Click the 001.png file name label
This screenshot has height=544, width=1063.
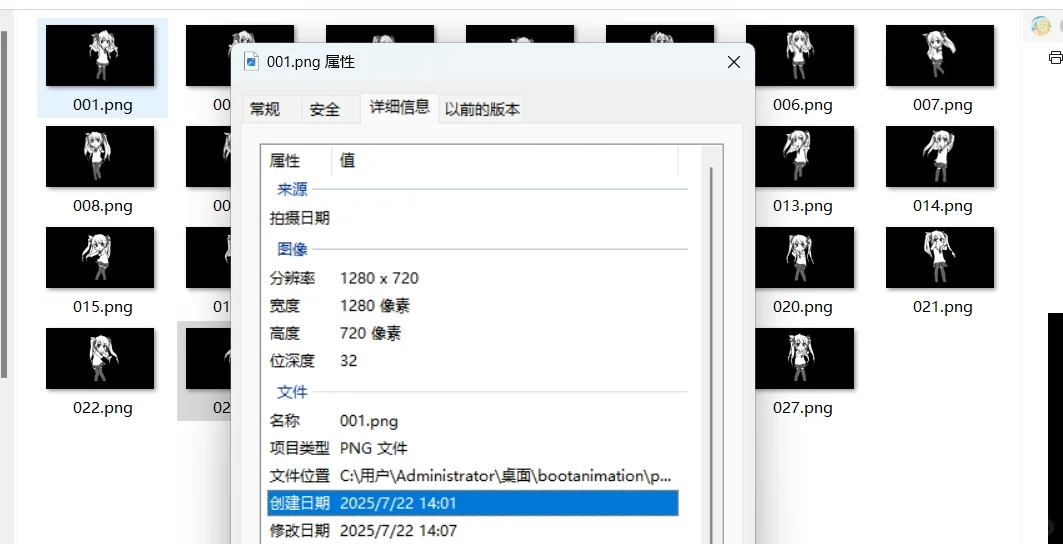point(102,105)
